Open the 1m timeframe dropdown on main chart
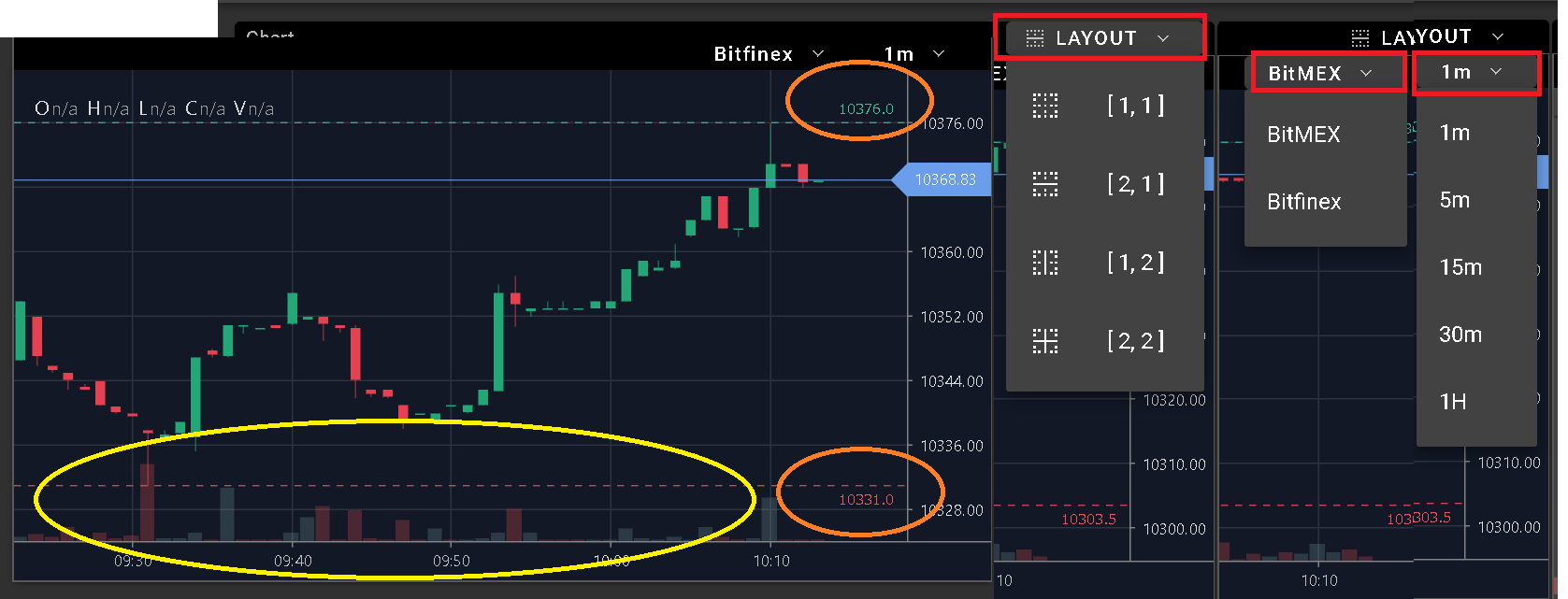 pos(913,54)
